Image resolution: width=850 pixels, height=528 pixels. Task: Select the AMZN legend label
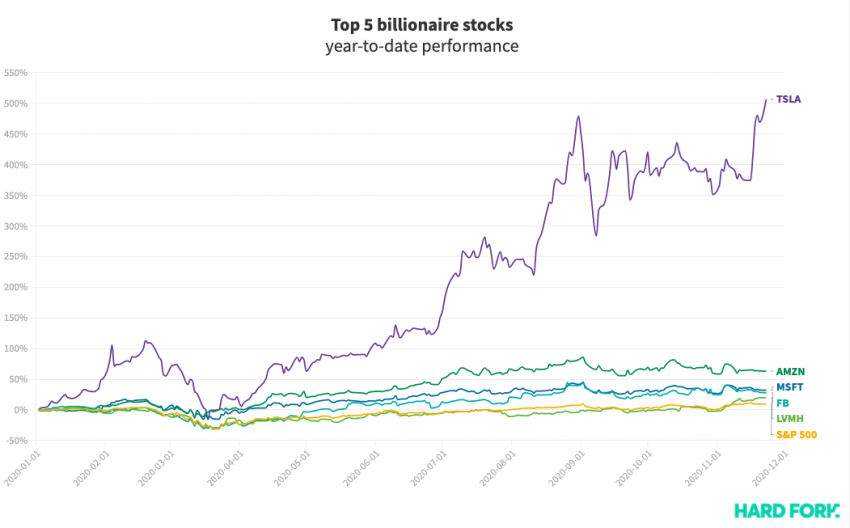pyautogui.click(x=790, y=371)
